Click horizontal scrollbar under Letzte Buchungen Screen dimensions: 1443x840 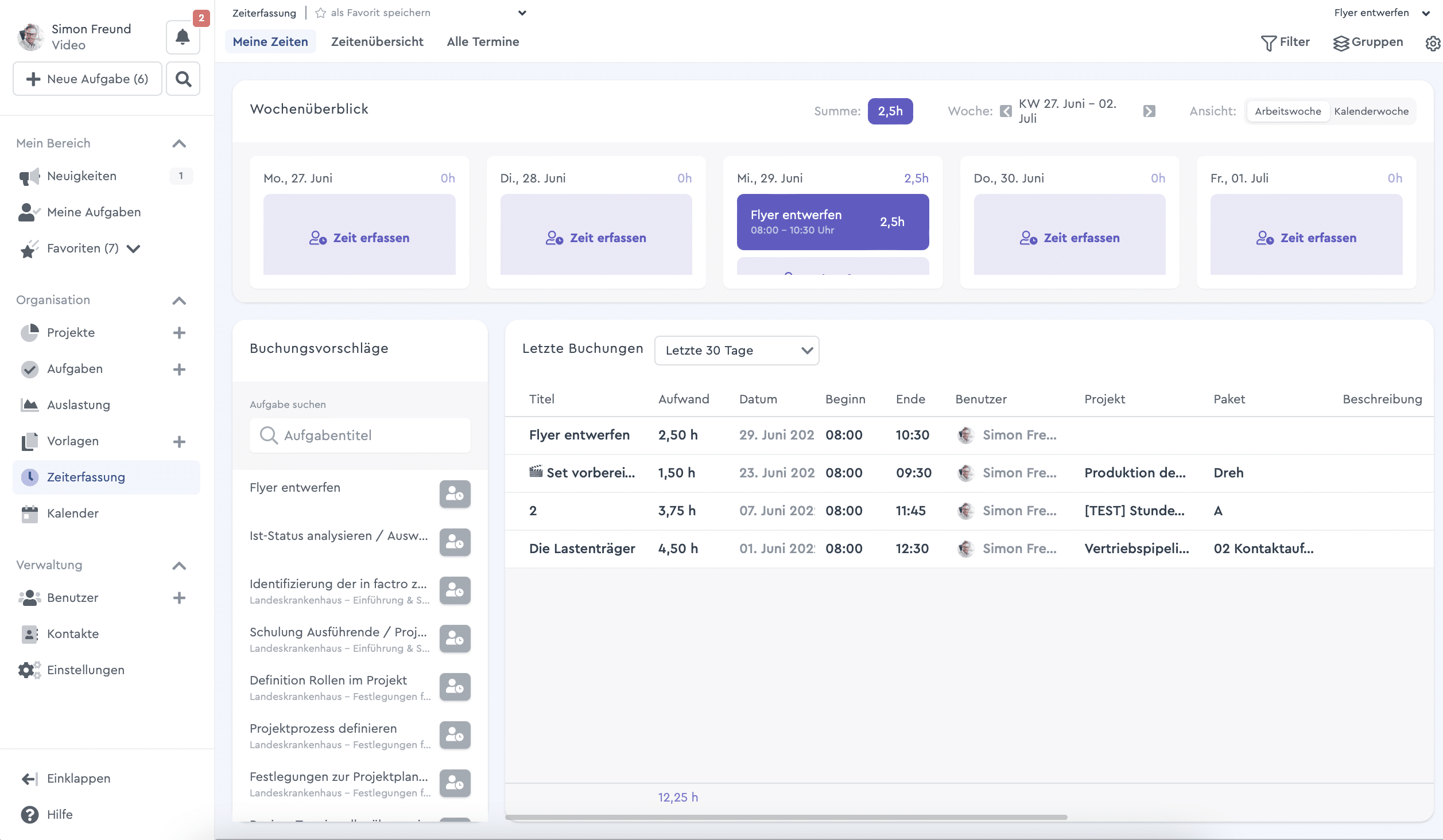(x=786, y=817)
